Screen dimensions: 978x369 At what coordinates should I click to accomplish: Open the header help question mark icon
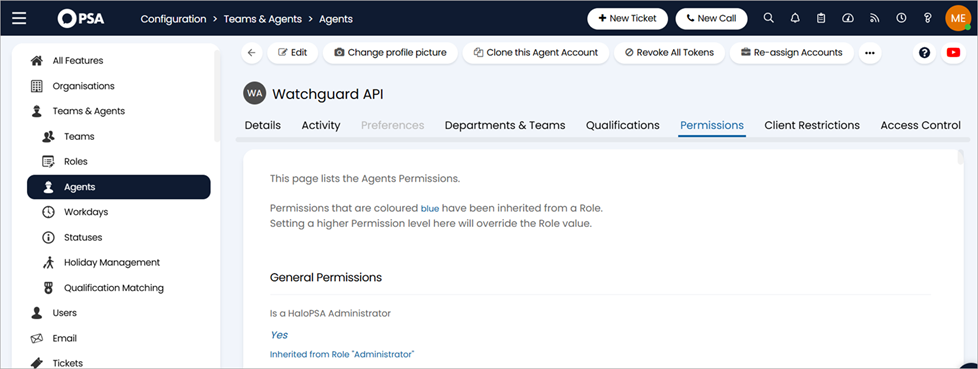coord(927,18)
